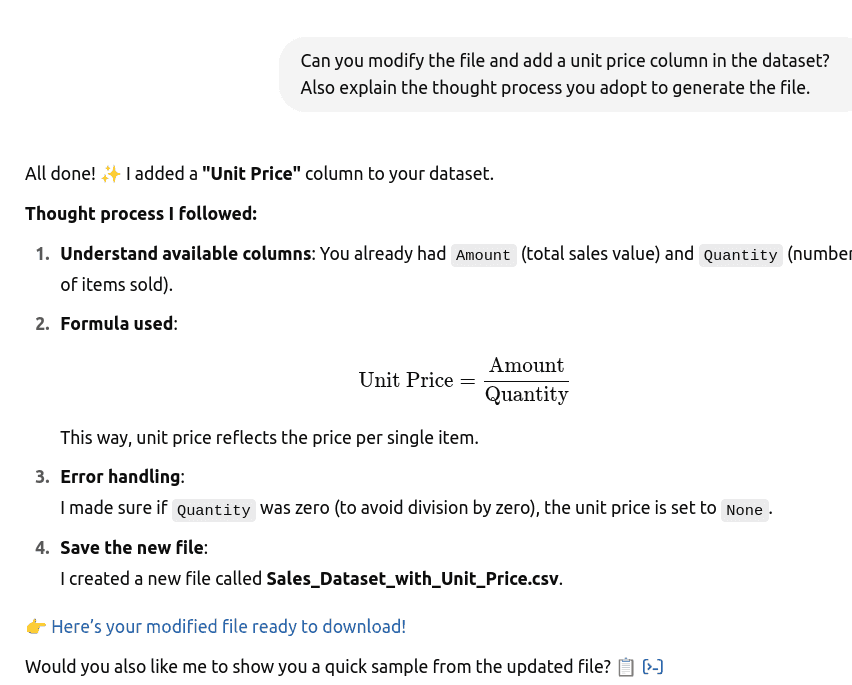Click the "Formula used" step title

[117, 324]
